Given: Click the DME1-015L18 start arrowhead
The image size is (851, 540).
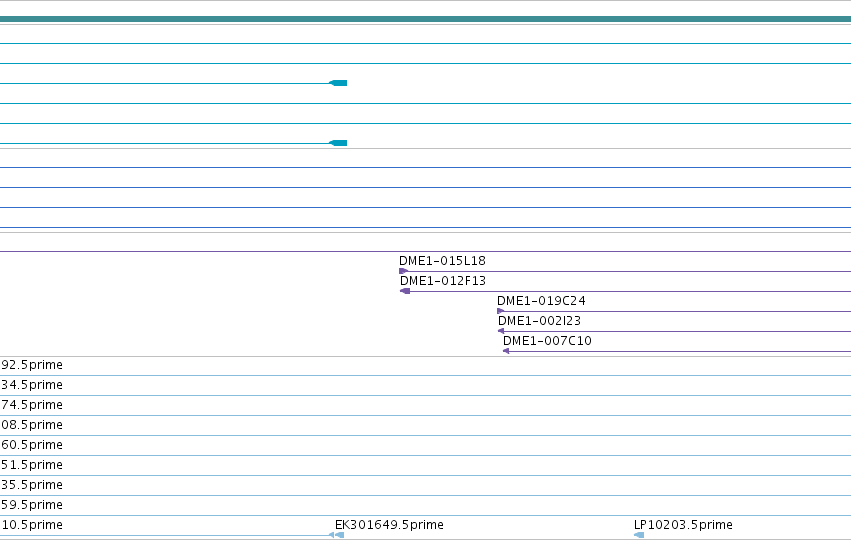Looking at the screenshot, I should pos(403,271).
